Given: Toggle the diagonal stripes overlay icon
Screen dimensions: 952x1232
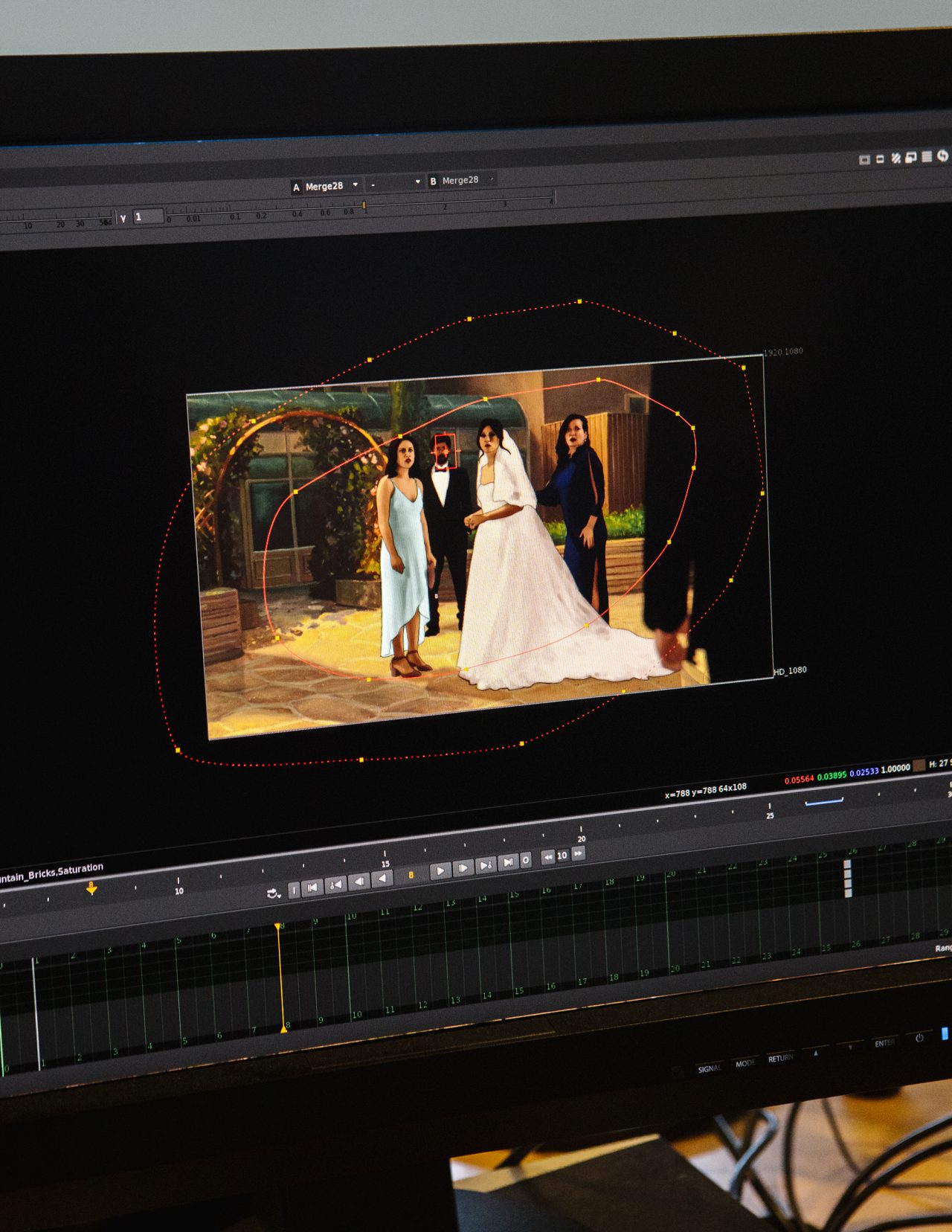Looking at the screenshot, I should pos(896,158).
